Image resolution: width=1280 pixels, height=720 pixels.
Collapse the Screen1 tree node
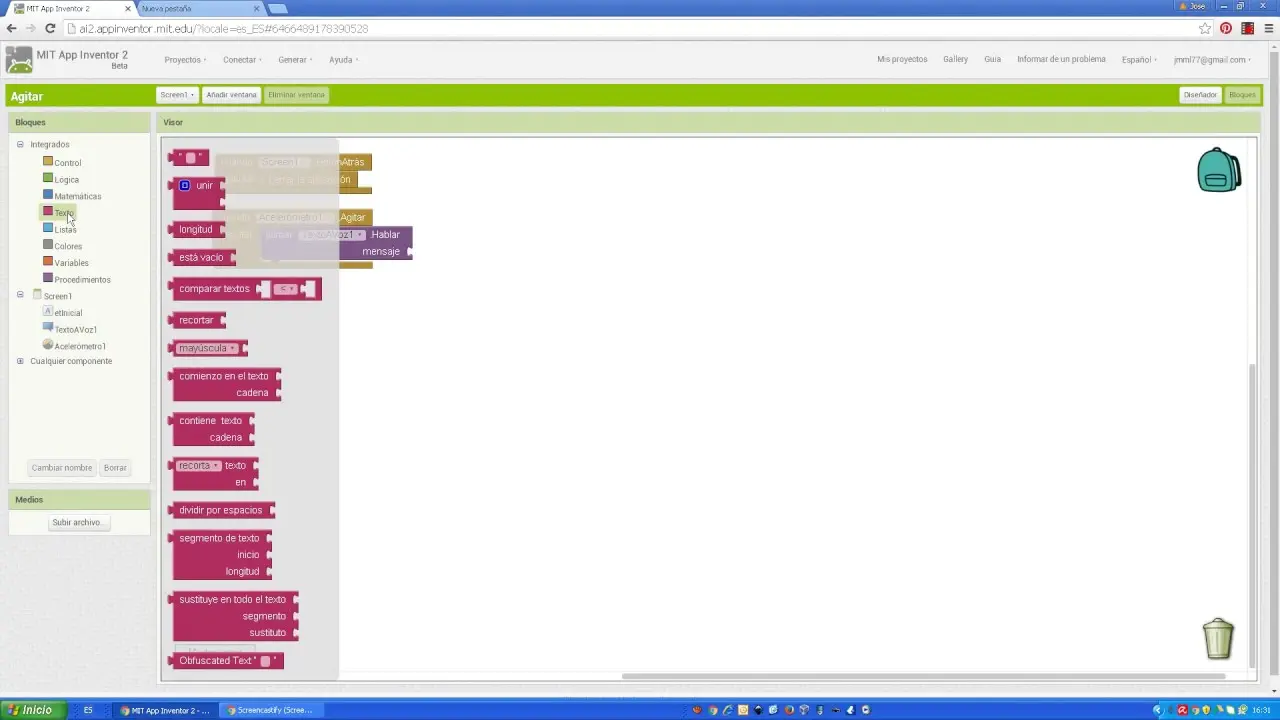pos(20,295)
